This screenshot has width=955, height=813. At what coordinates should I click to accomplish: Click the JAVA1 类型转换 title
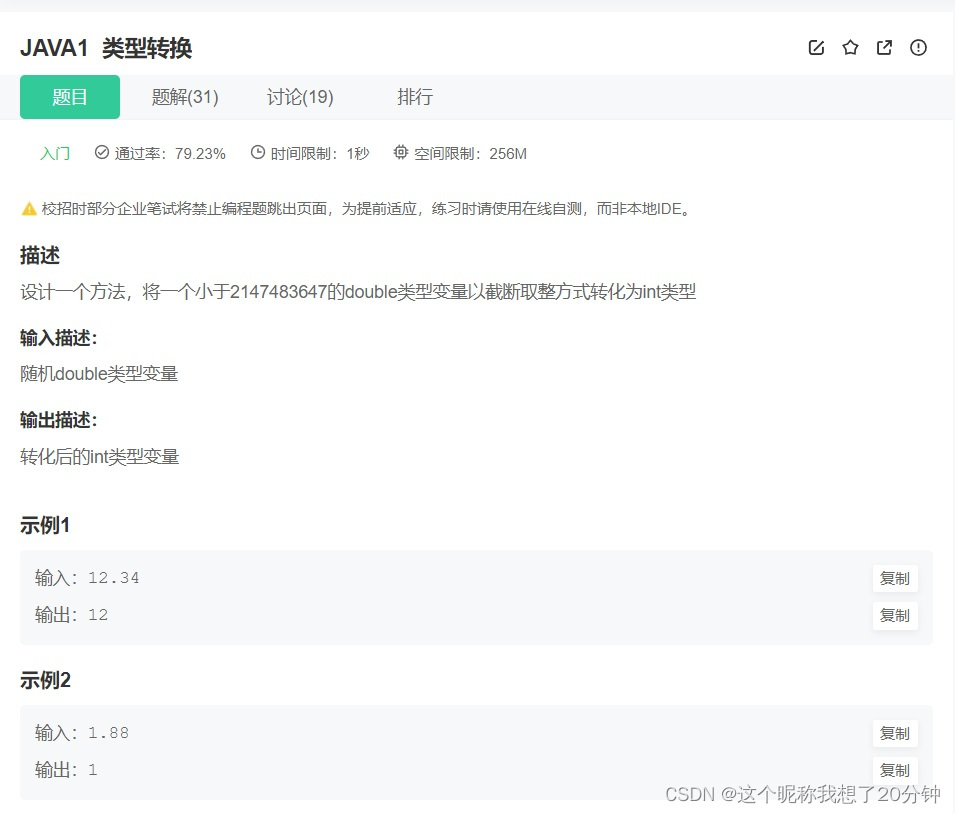point(106,48)
